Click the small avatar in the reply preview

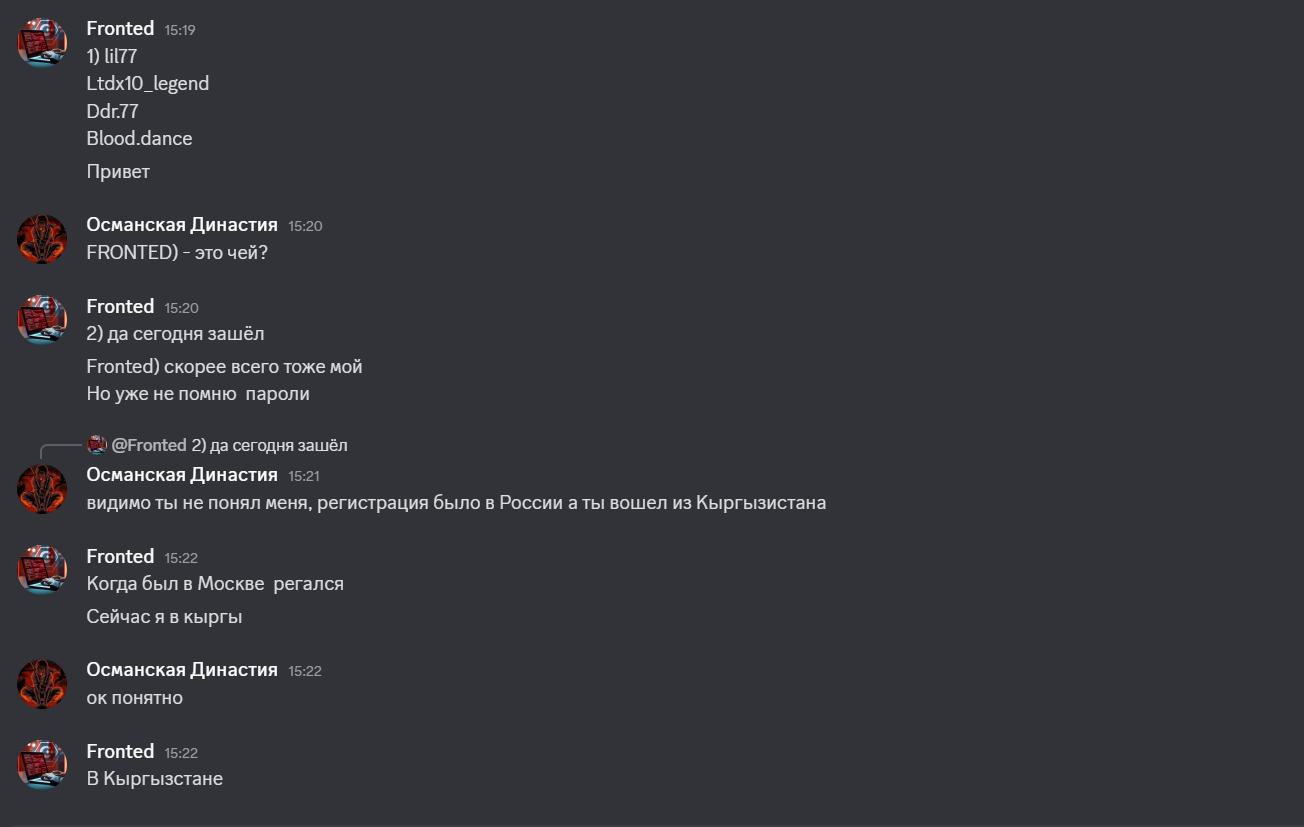97,445
